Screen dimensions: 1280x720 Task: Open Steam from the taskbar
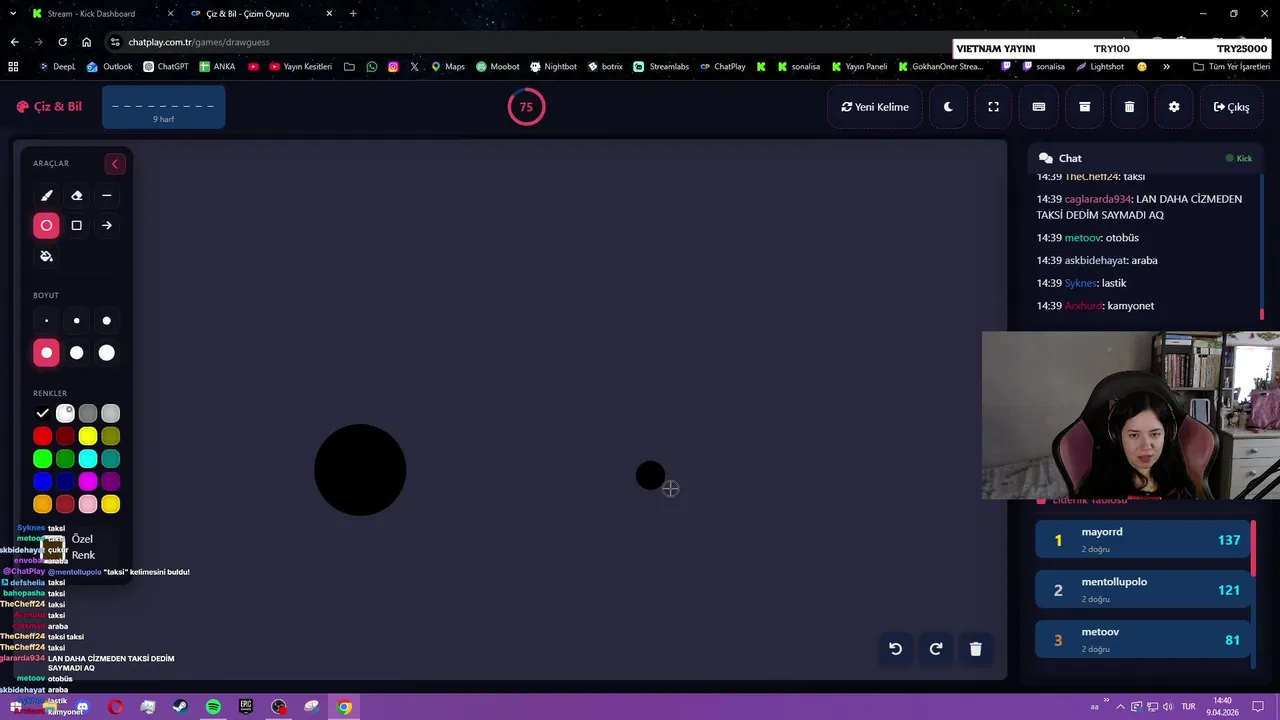pyautogui.click(x=180, y=707)
